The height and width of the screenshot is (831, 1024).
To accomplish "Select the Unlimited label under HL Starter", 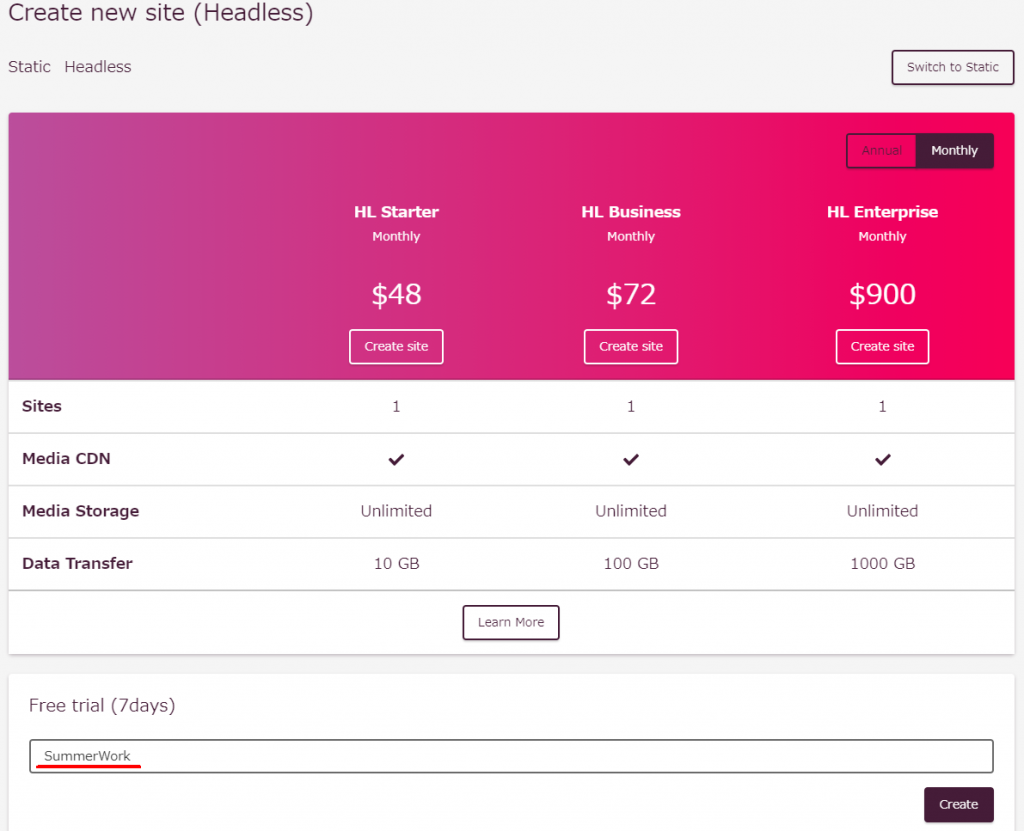I will pyautogui.click(x=396, y=511).
